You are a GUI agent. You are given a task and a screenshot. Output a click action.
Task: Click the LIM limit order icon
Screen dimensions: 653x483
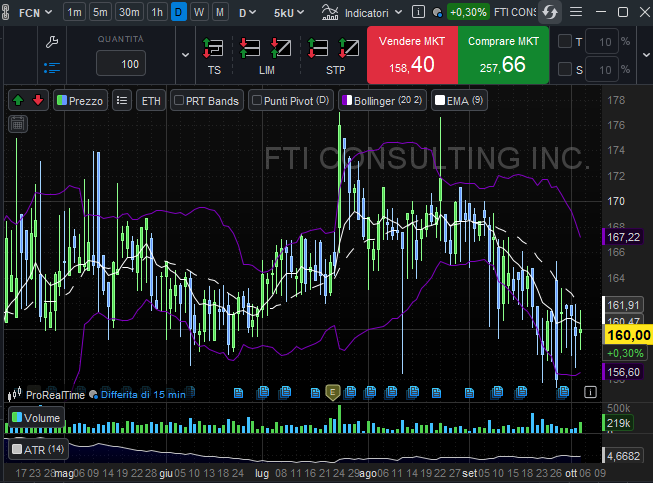click(266, 49)
